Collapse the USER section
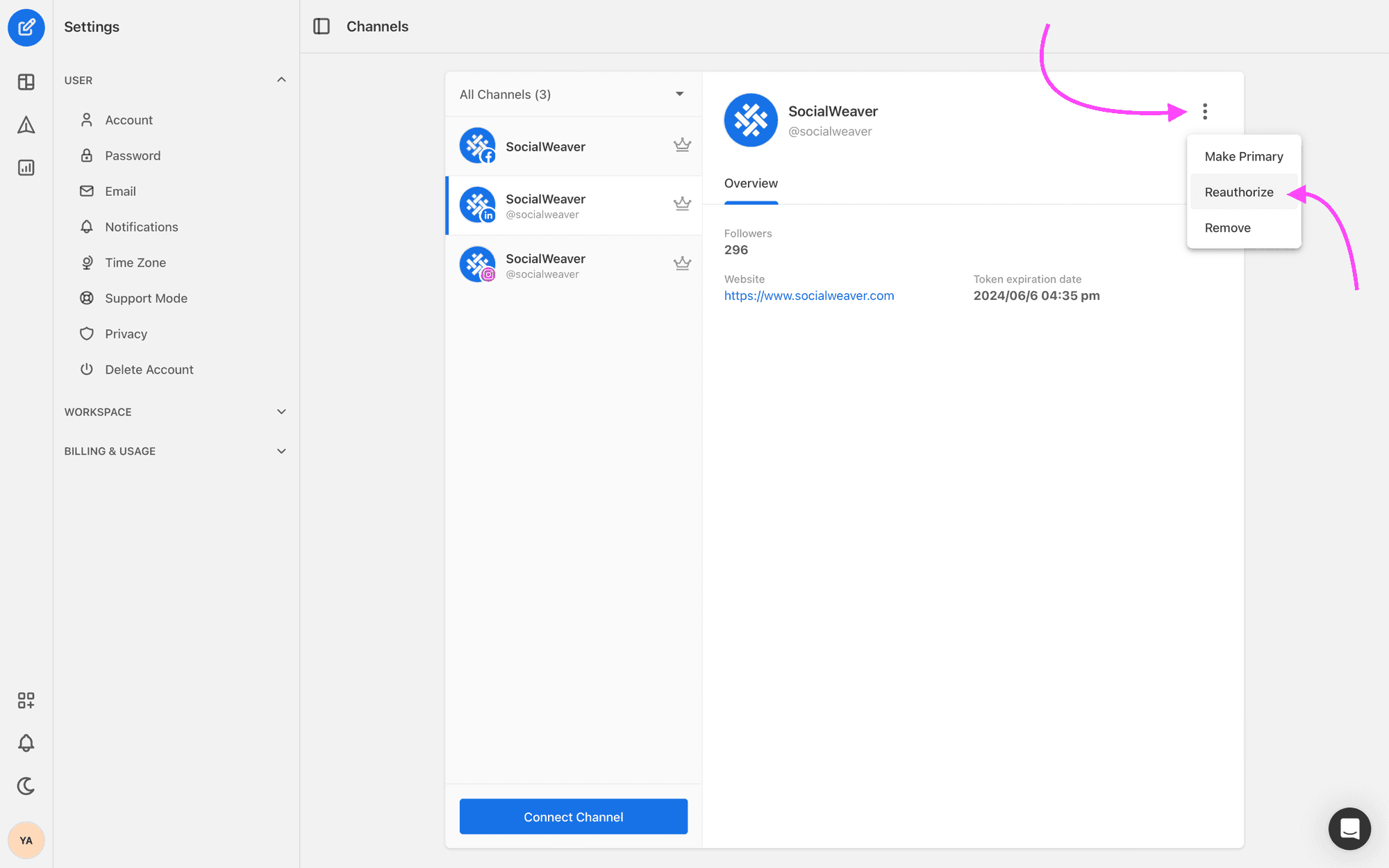Screen dimensions: 1389x868 [x=281, y=80]
